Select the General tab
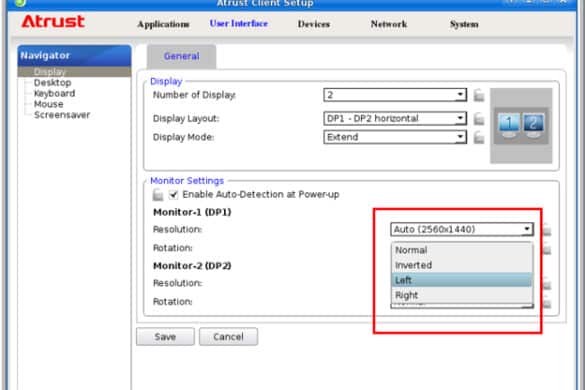Viewport: 585px width, 390px height. coord(181,56)
